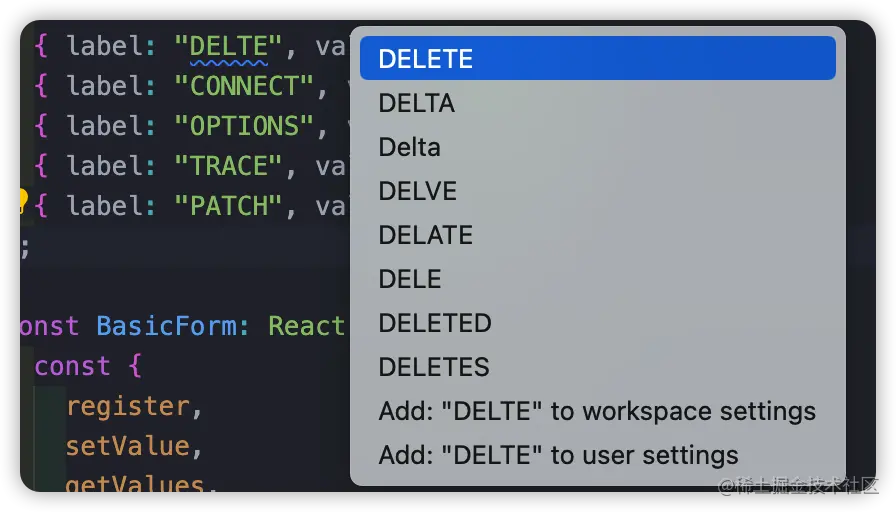The width and height of the screenshot is (896, 512).
Task: Place cursor on the "OPTIONS" string
Action: [x=244, y=126]
